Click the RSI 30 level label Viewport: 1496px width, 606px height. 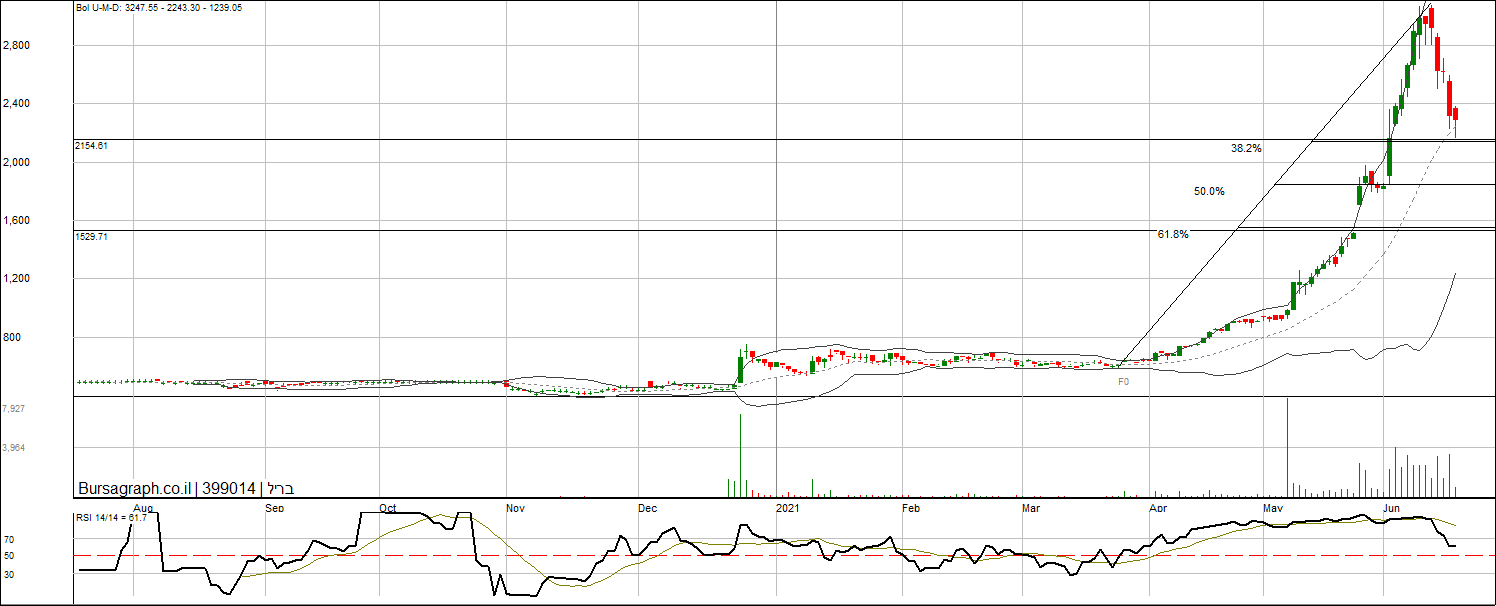tap(8, 574)
